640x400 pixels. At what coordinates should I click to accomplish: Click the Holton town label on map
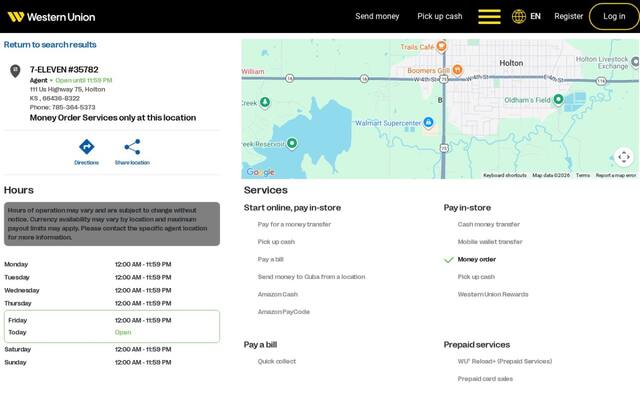(511, 63)
